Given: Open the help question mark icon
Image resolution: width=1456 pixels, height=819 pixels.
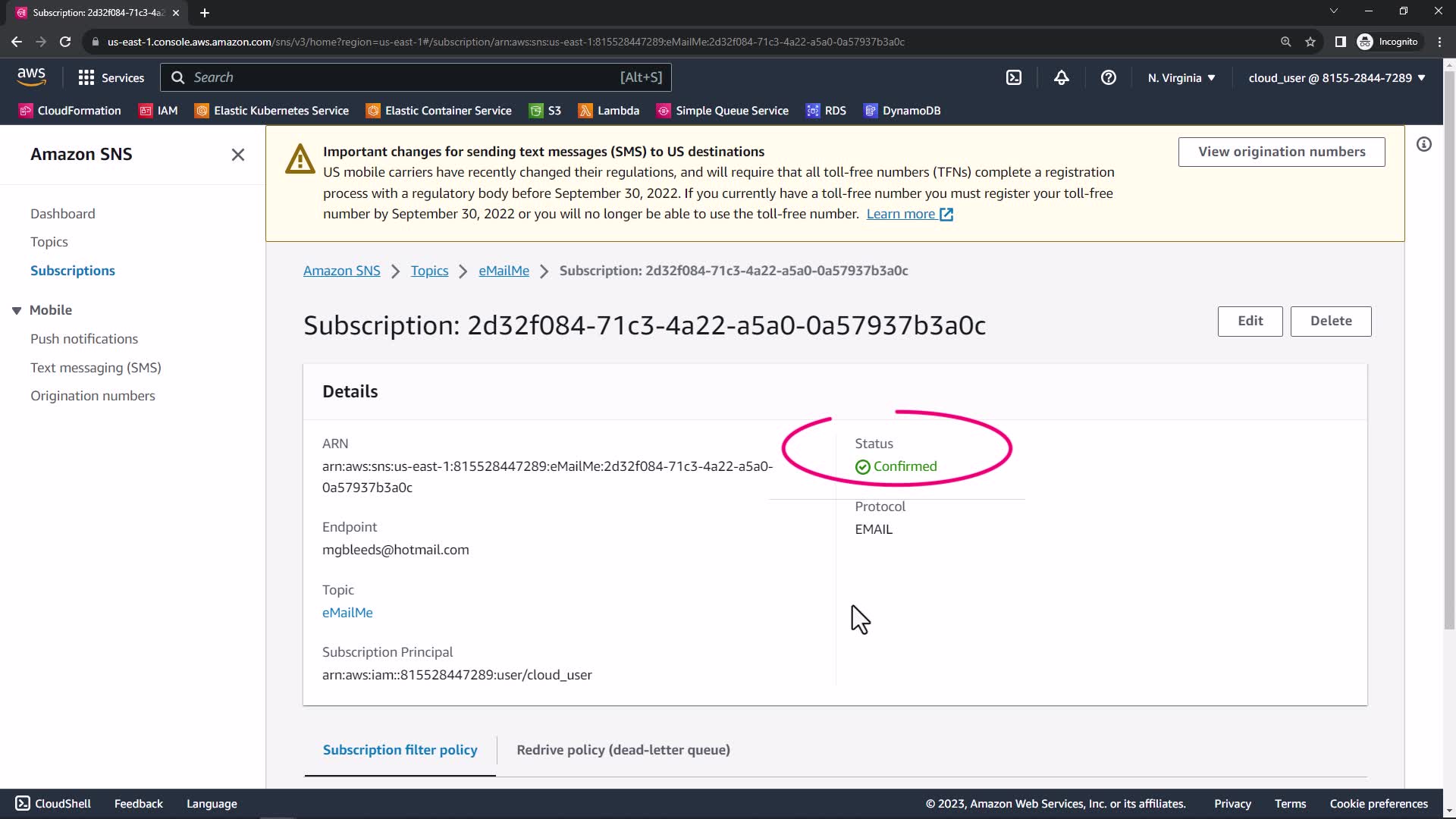Looking at the screenshot, I should tap(1108, 77).
